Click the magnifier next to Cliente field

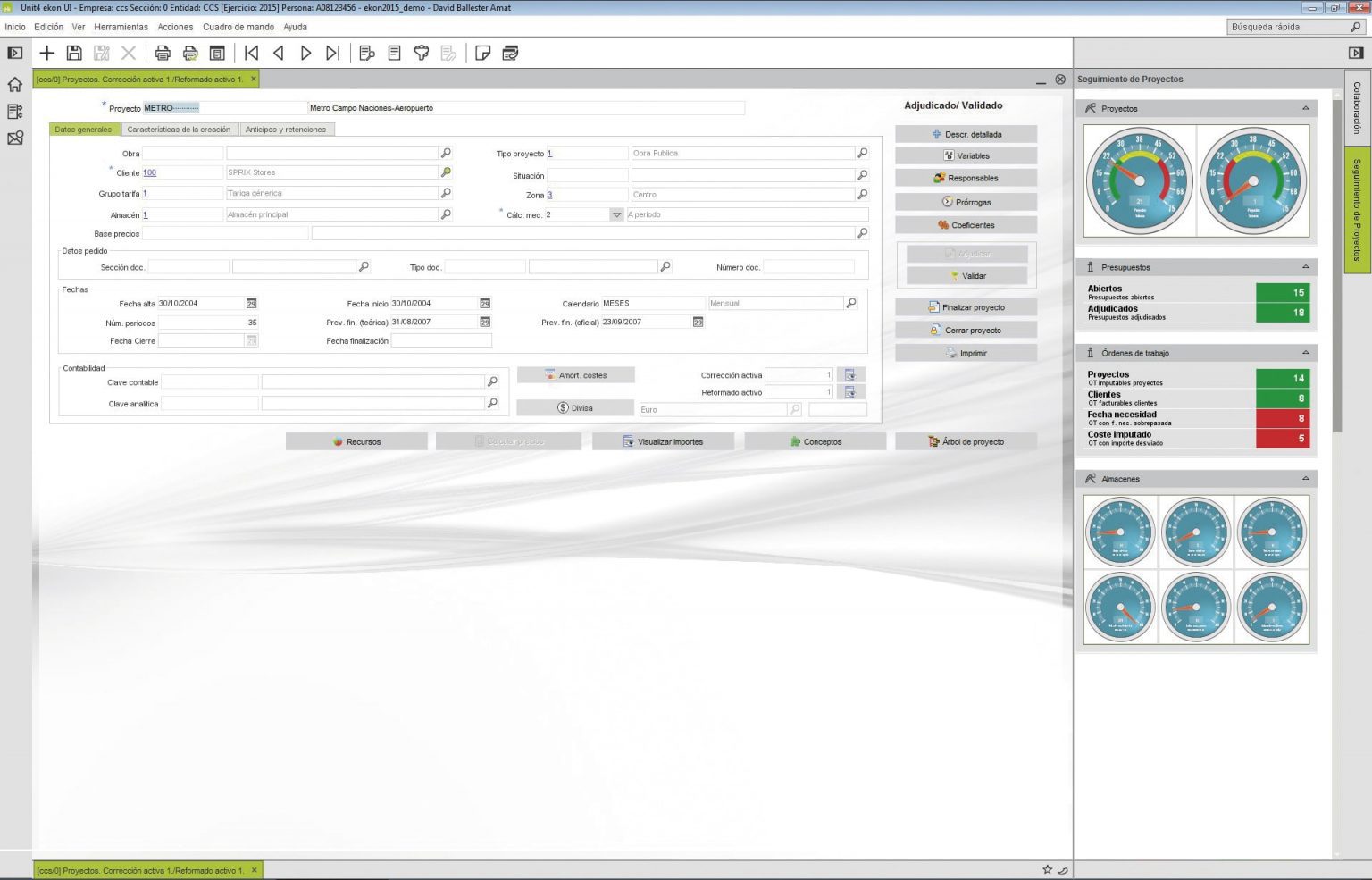coord(446,172)
